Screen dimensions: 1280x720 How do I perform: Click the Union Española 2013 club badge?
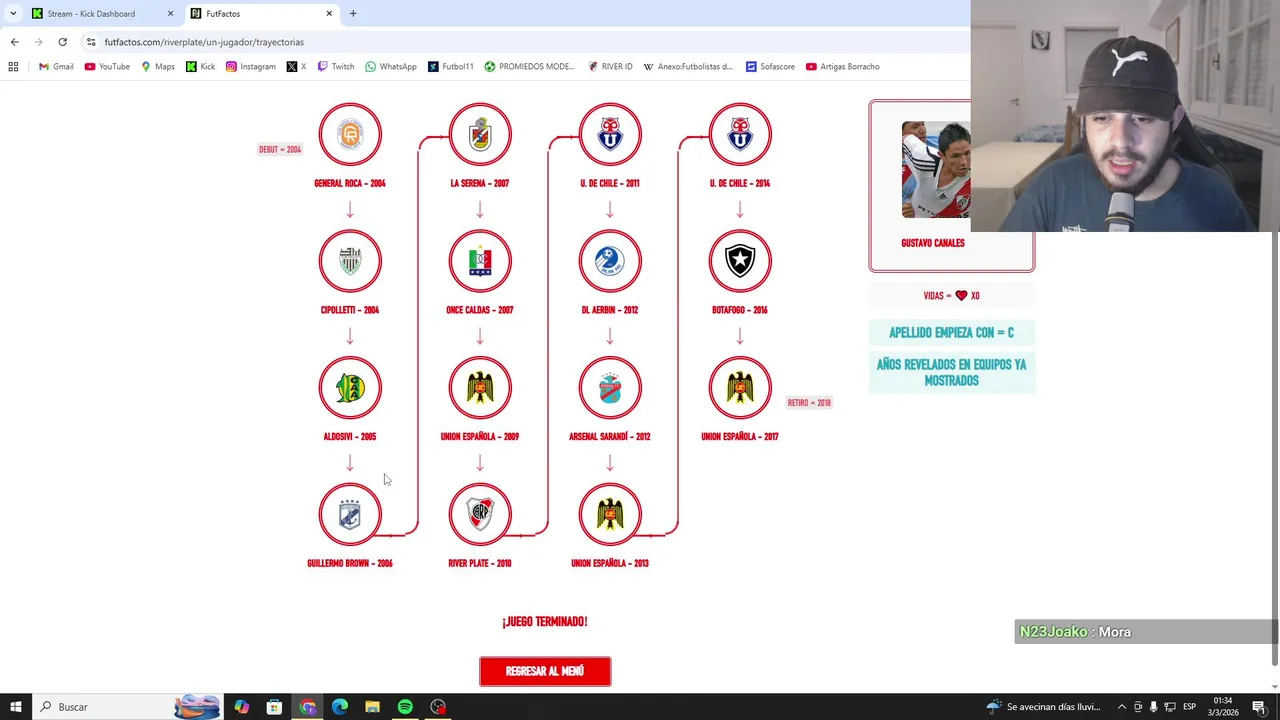610,515
